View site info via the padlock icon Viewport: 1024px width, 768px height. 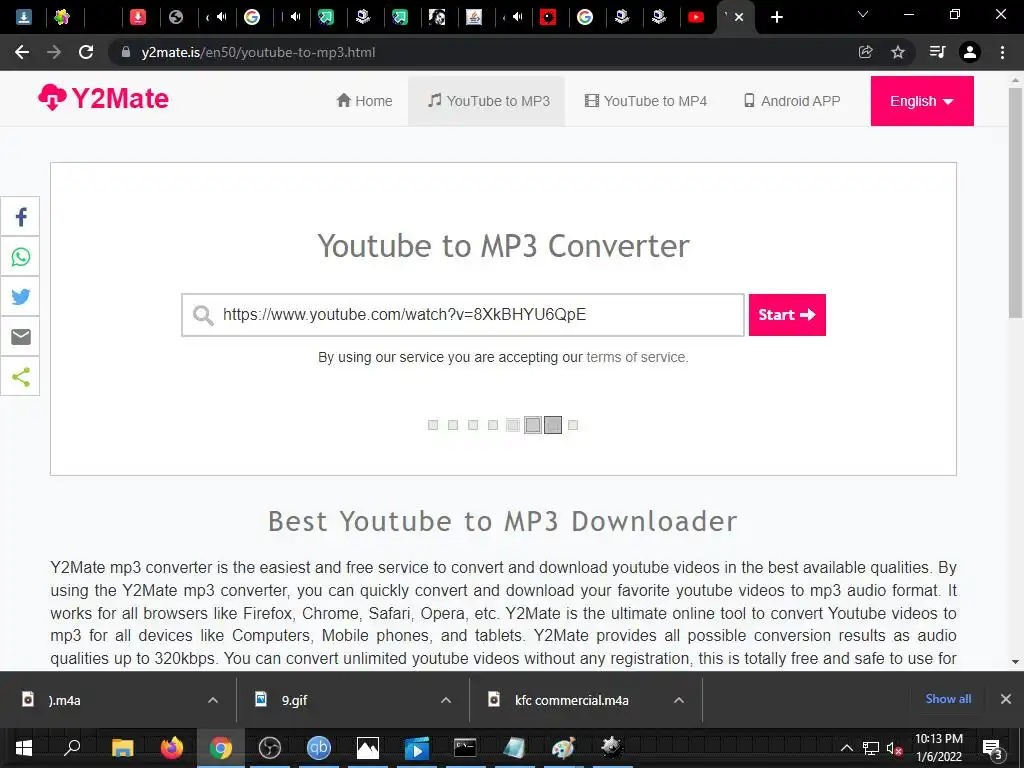pos(126,52)
